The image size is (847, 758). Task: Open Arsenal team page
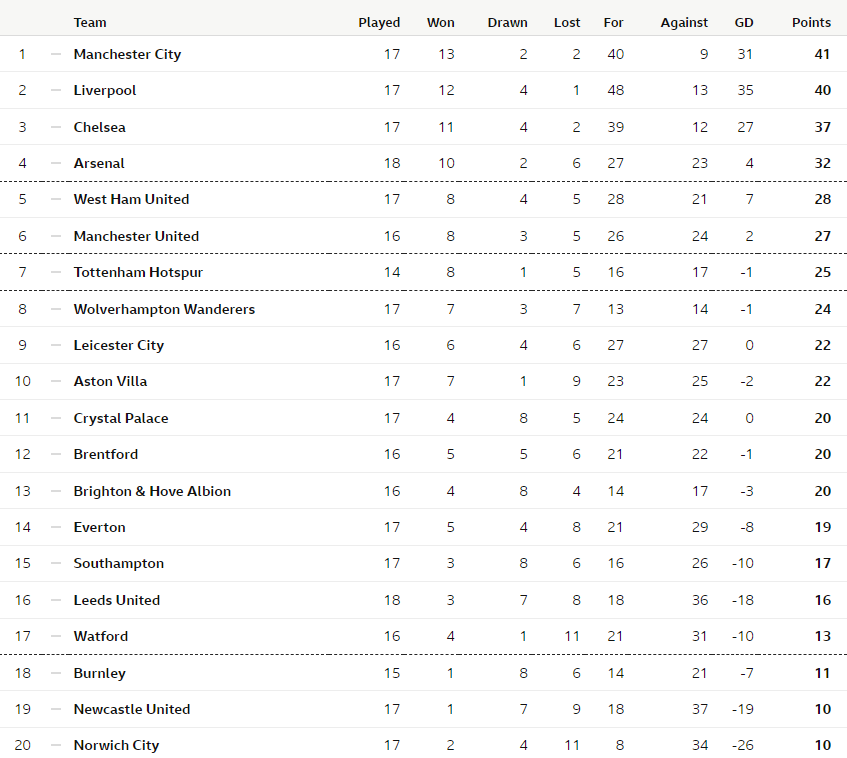coord(99,163)
